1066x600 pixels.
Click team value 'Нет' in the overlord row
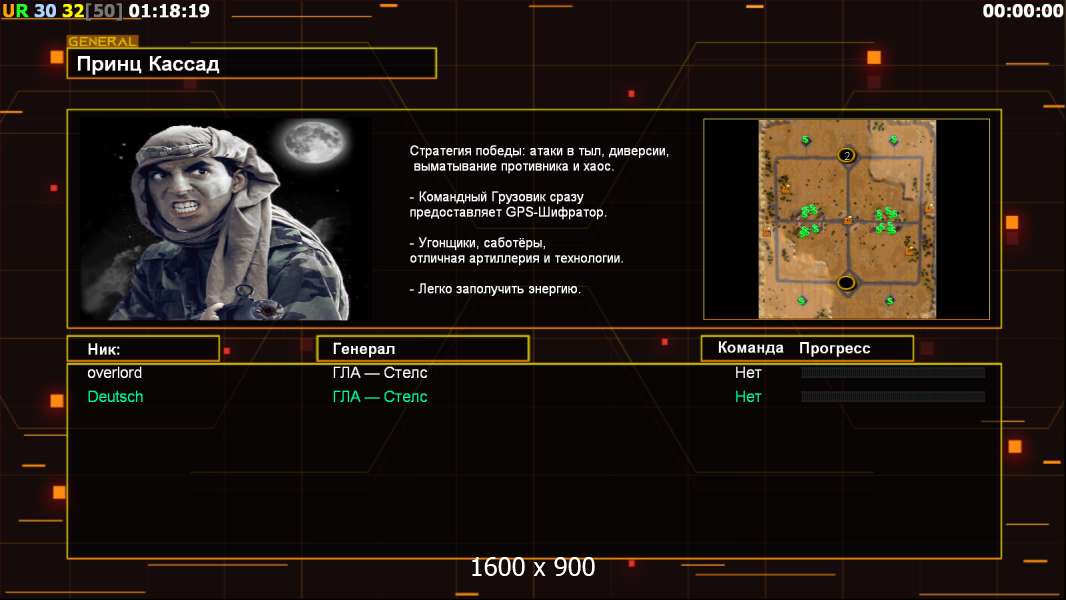(x=748, y=372)
